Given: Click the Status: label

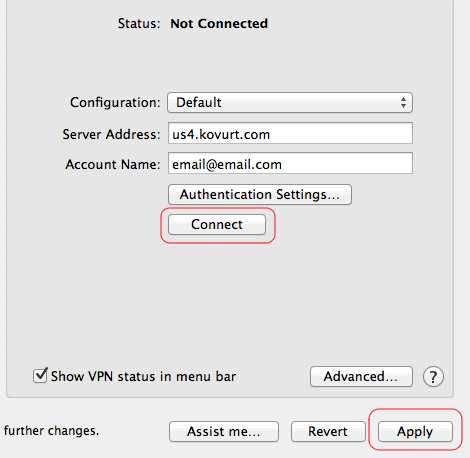Looking at the screenshot, I should [139, 24].
